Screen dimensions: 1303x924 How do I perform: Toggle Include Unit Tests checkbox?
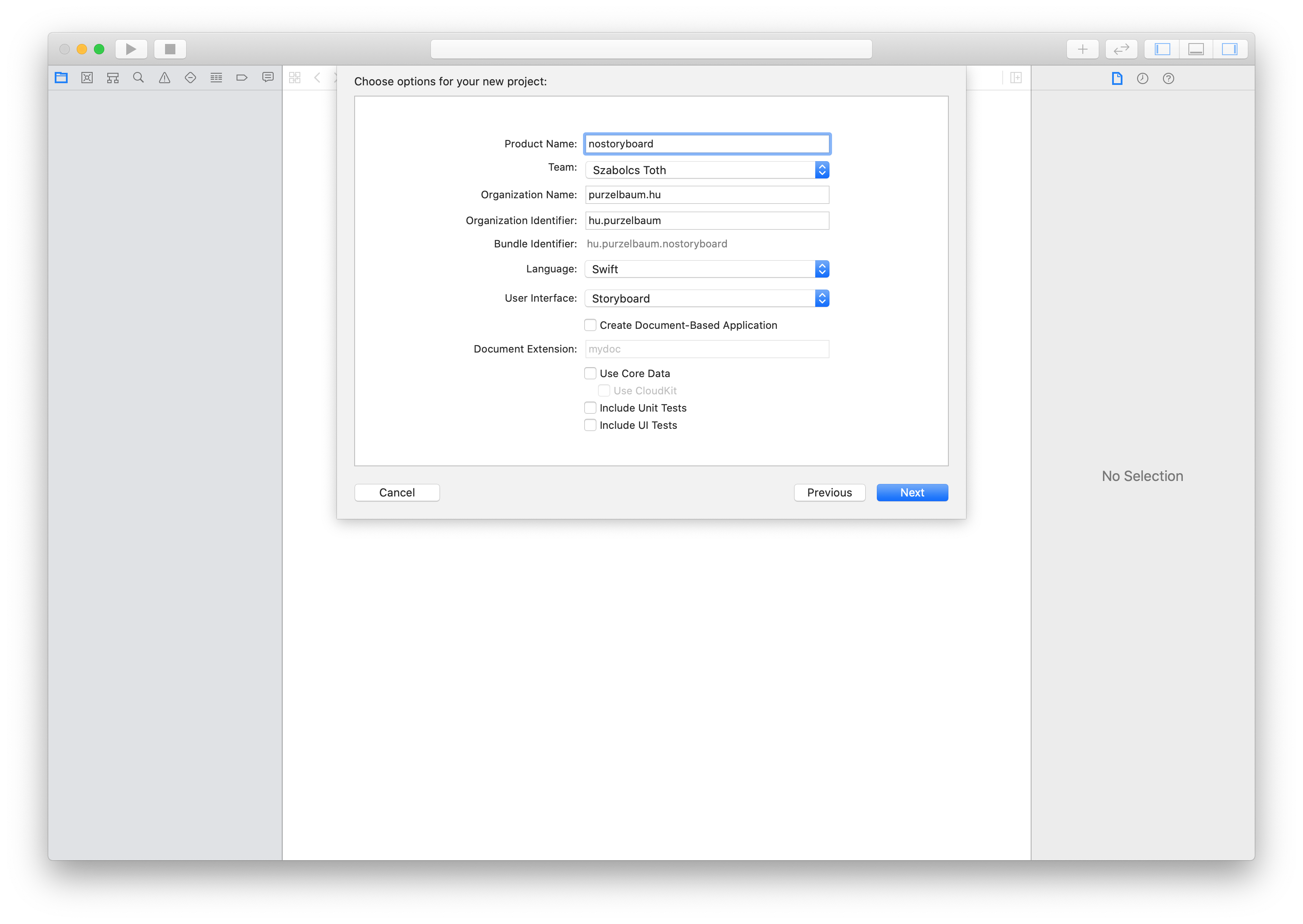(589, 407)
